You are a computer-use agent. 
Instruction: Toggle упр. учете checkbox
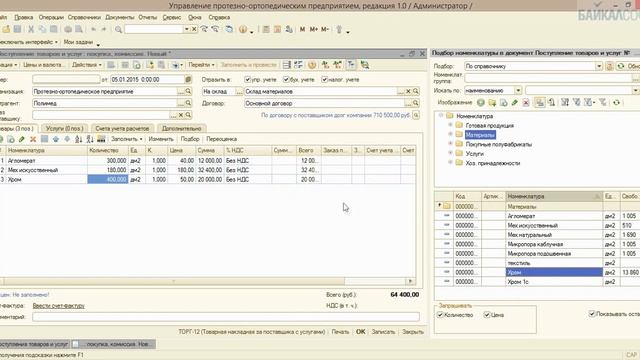(247, 80)
